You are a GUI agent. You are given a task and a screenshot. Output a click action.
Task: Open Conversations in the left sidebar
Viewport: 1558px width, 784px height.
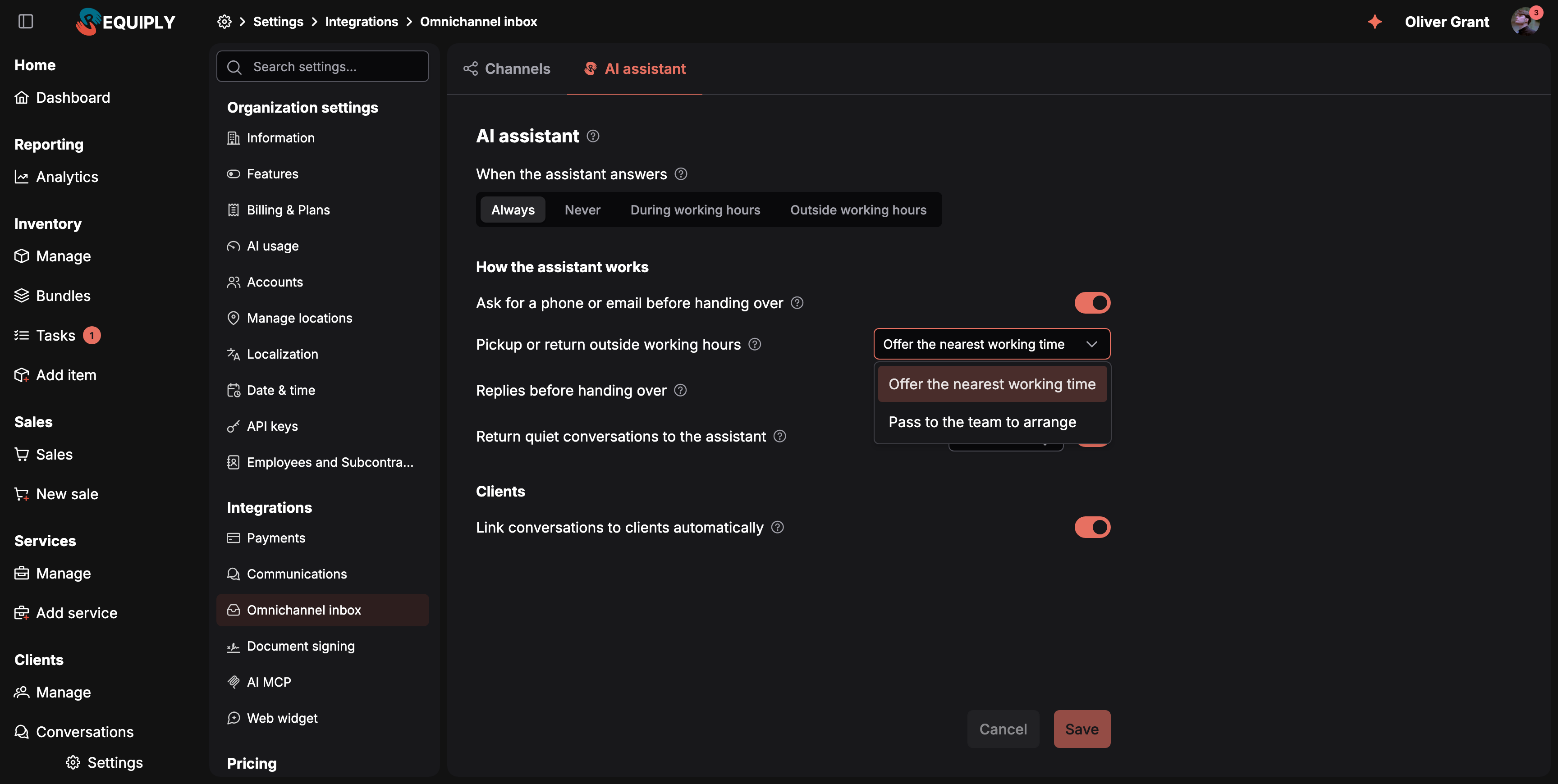tap(74, 732)
